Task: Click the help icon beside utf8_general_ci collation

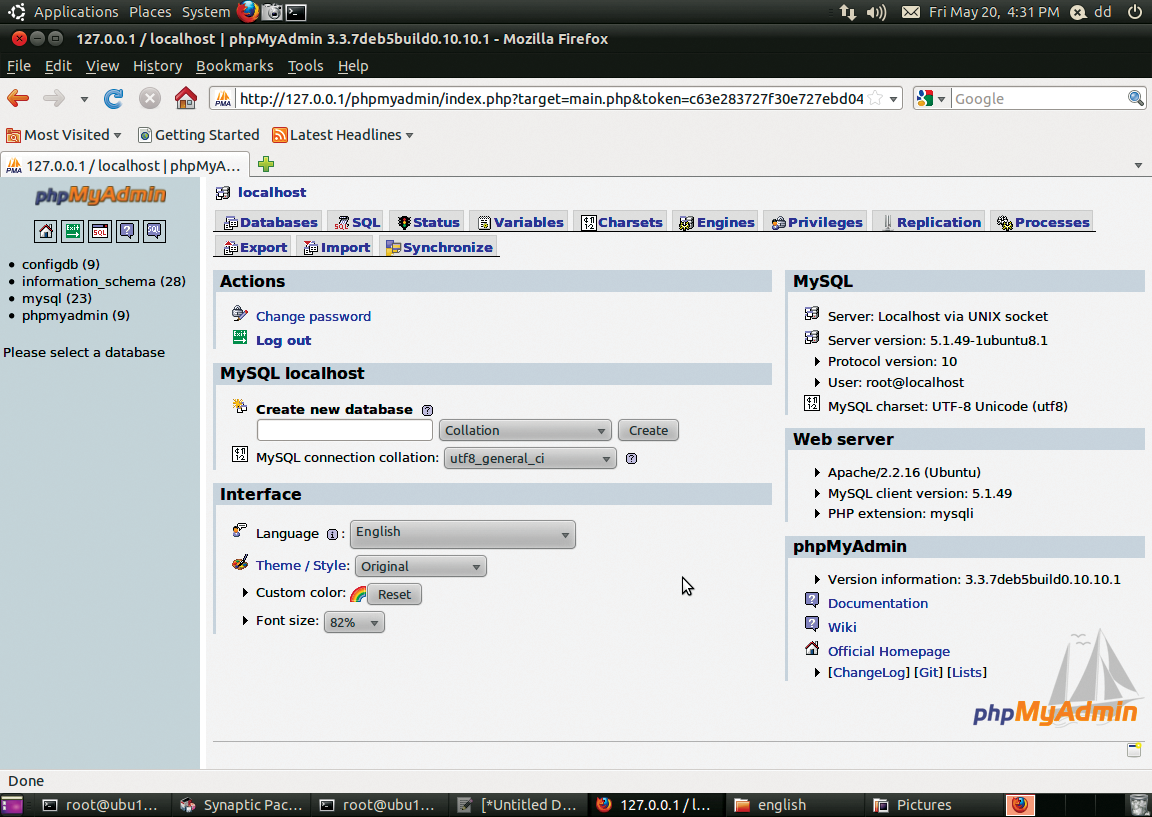Action: pyautogui.click(x=630, y=458)
